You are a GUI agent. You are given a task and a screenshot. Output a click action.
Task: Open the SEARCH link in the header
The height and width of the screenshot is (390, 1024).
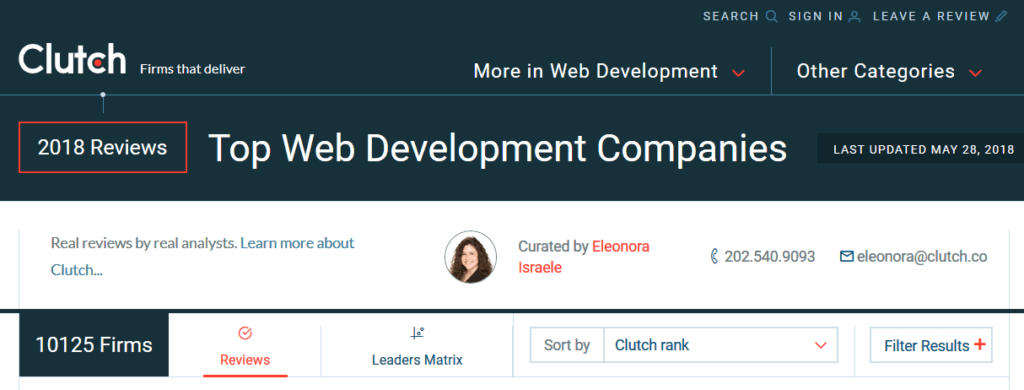(731, 17)
